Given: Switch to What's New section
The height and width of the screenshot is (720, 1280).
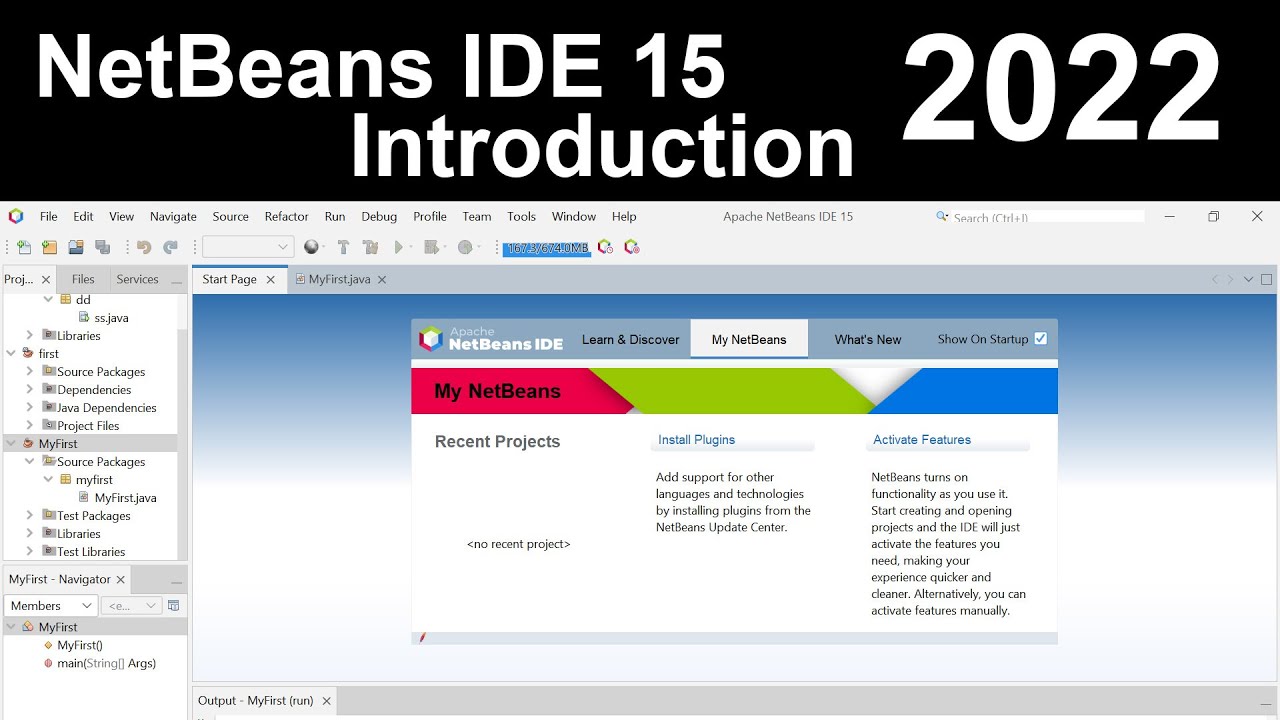Looking at the screenshot, I should click(x=867, y=339).
